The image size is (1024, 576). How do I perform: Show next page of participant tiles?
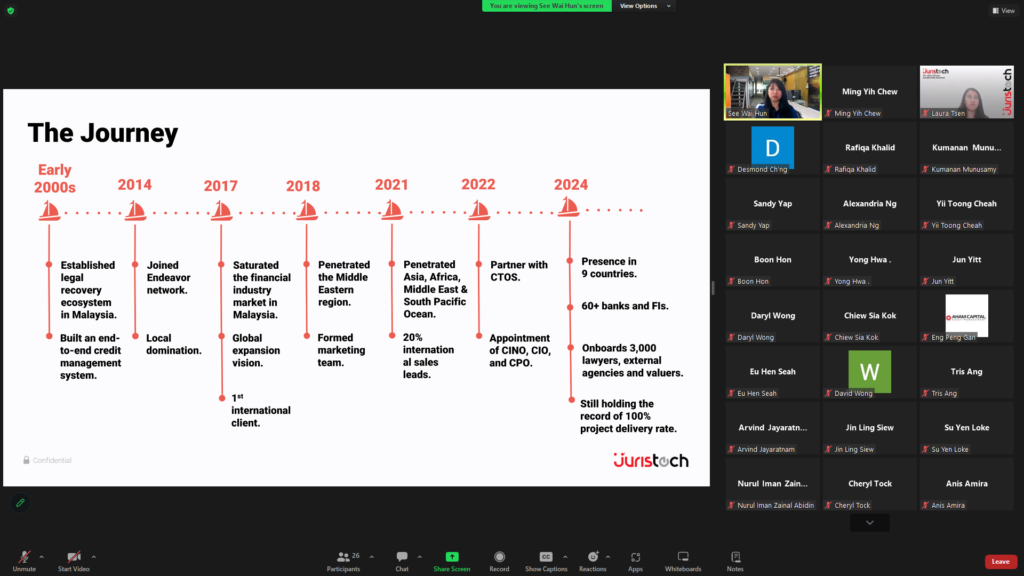(869, 522)
